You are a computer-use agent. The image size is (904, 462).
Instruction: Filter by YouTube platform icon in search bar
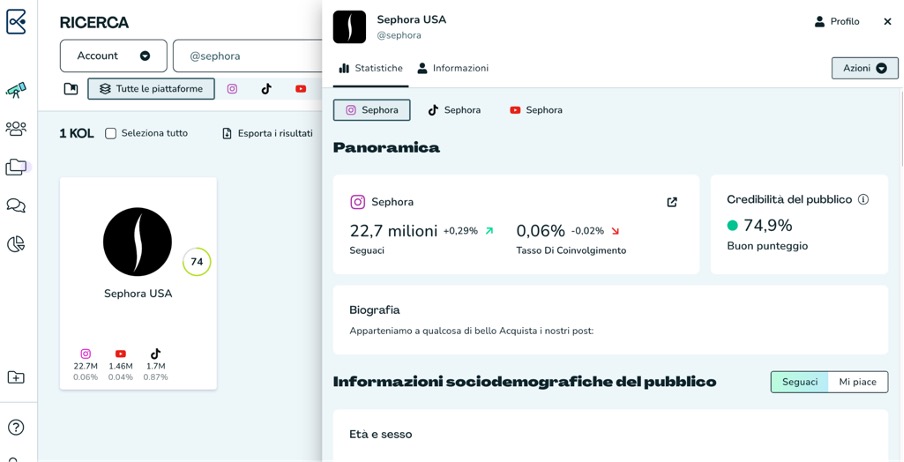pos(301,89)
